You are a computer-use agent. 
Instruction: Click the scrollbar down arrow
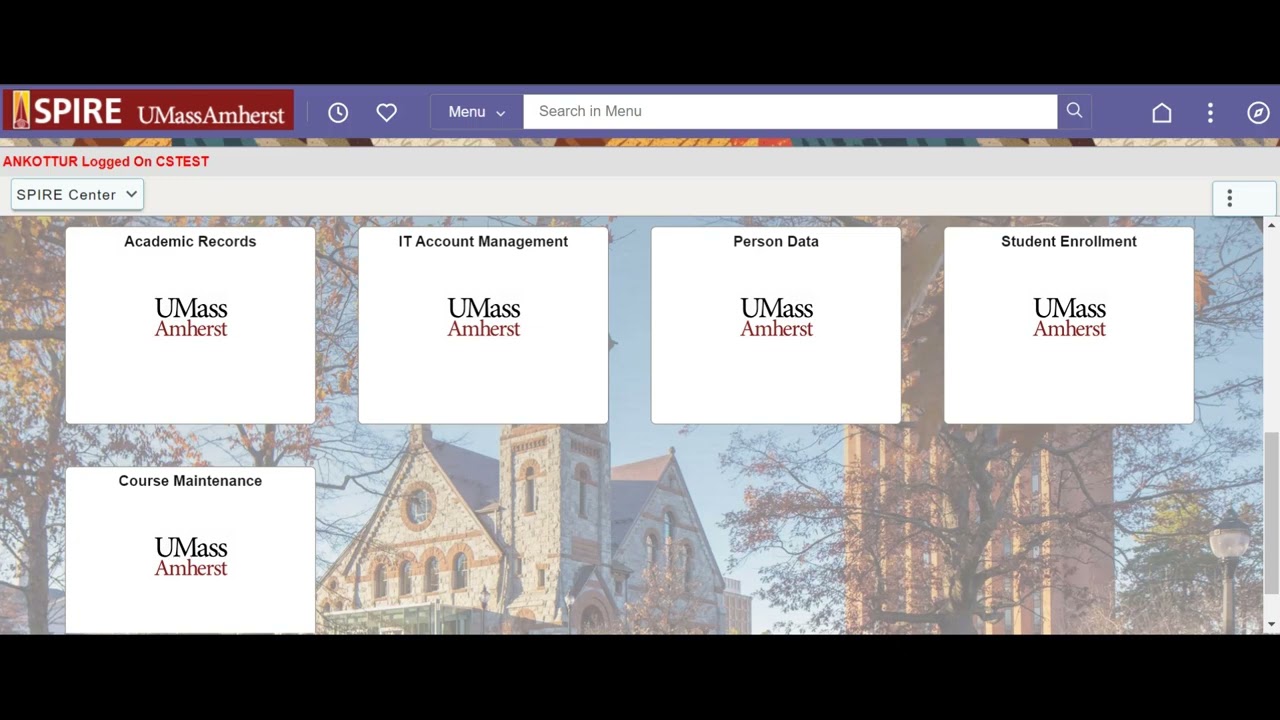(x=1271, y=625)
